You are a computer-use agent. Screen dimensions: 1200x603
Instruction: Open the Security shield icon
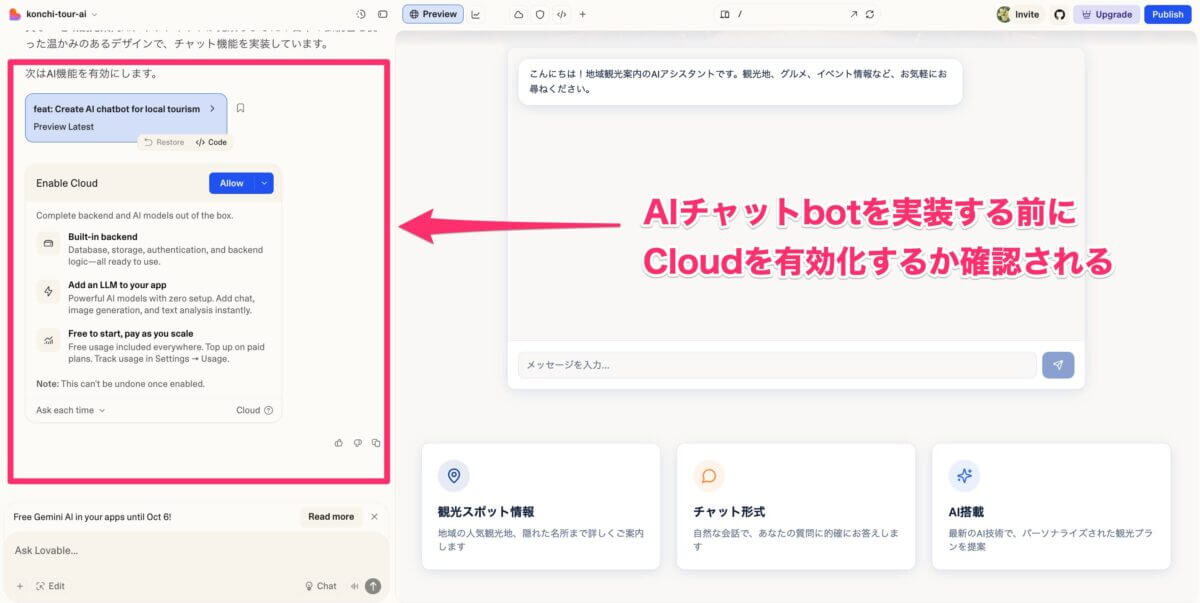tap(540, 15)
